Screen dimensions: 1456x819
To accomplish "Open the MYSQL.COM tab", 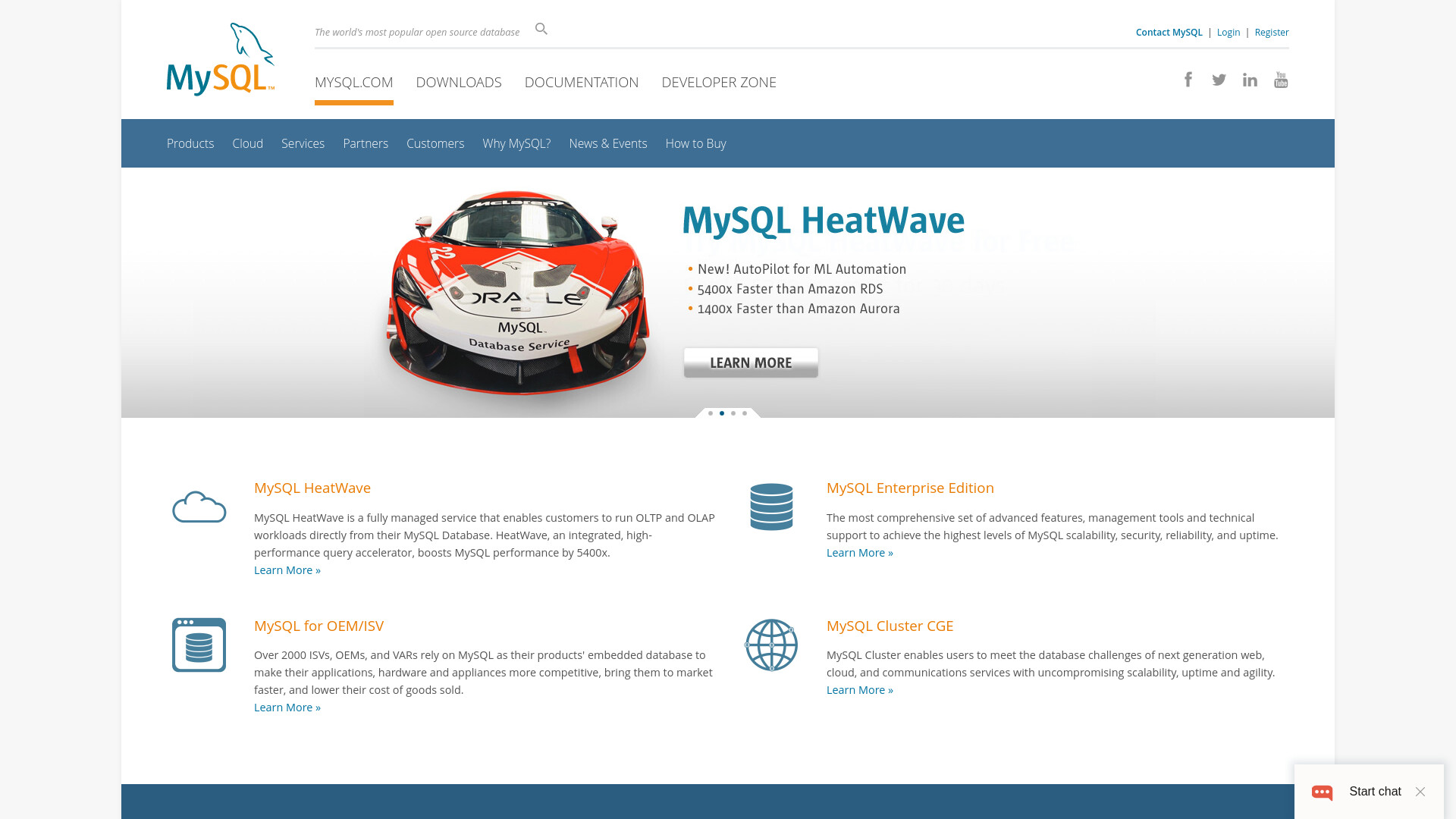I will coord(354,82).
